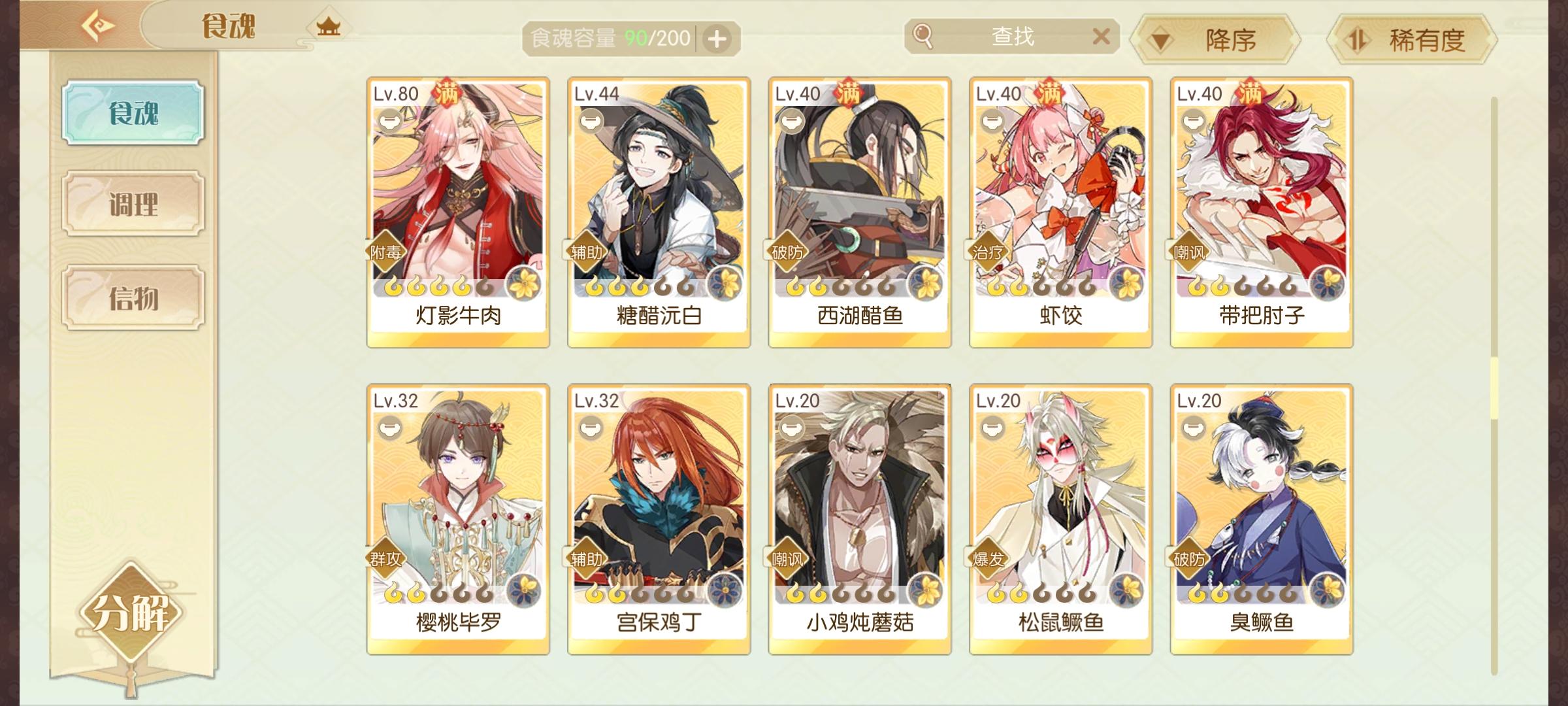
Task: Toggle the 降序 sort order
Action: (1215, 40)
